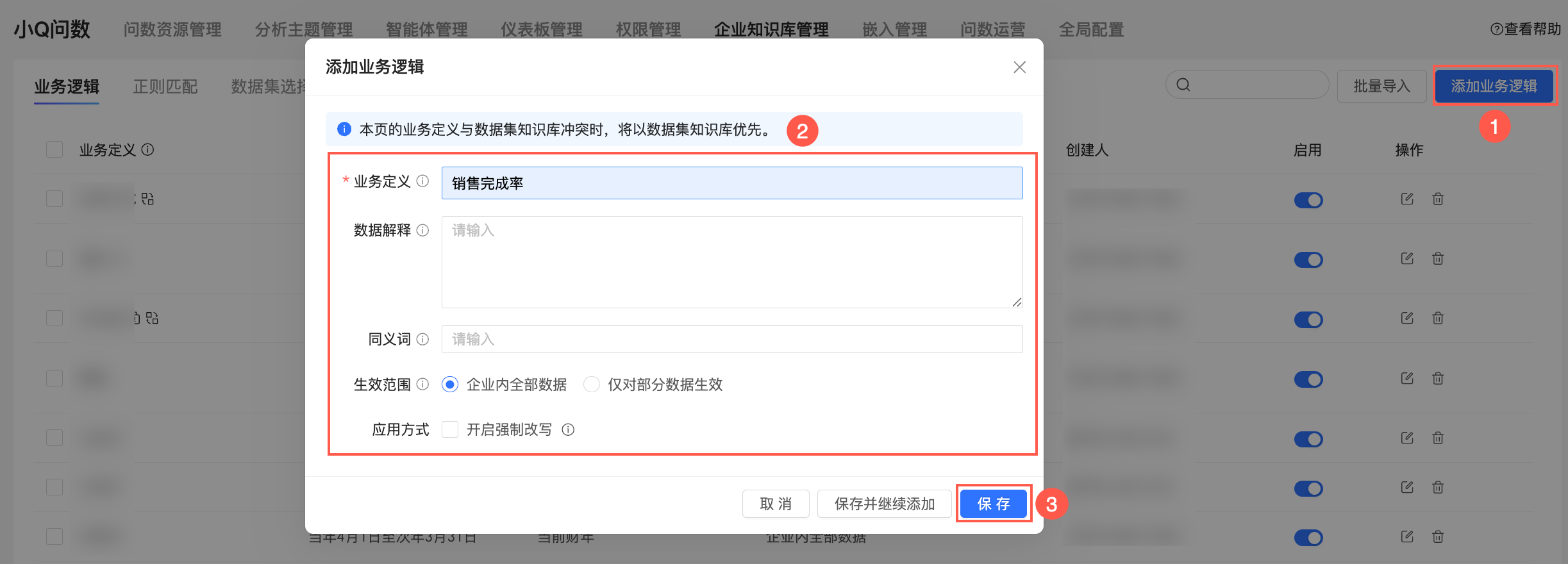Switch to the 正则匹配 tab
This screenshot has width=1568, height=564.
tap(165, 87)
